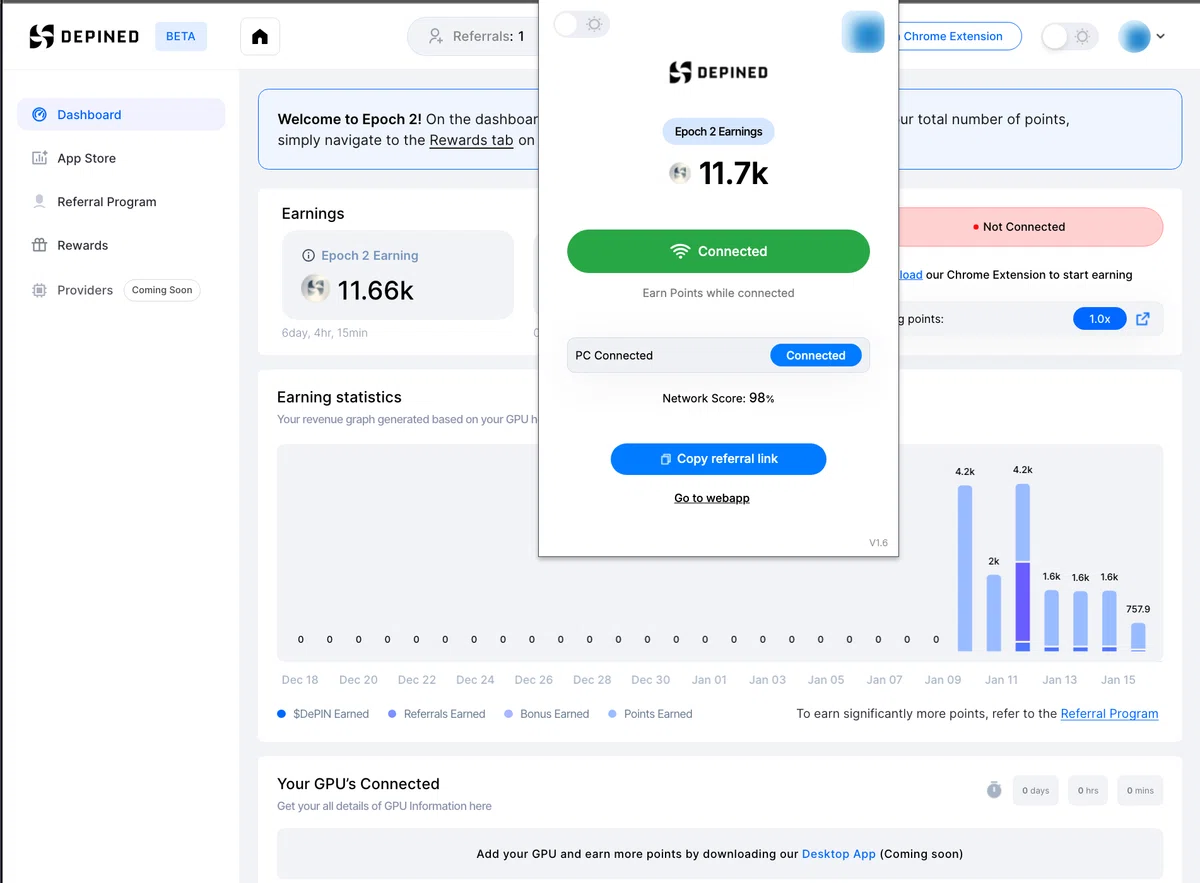Screen dimensions: 1200x883
Task: Click the BETA badge
Action: click(x=181, y=36)
